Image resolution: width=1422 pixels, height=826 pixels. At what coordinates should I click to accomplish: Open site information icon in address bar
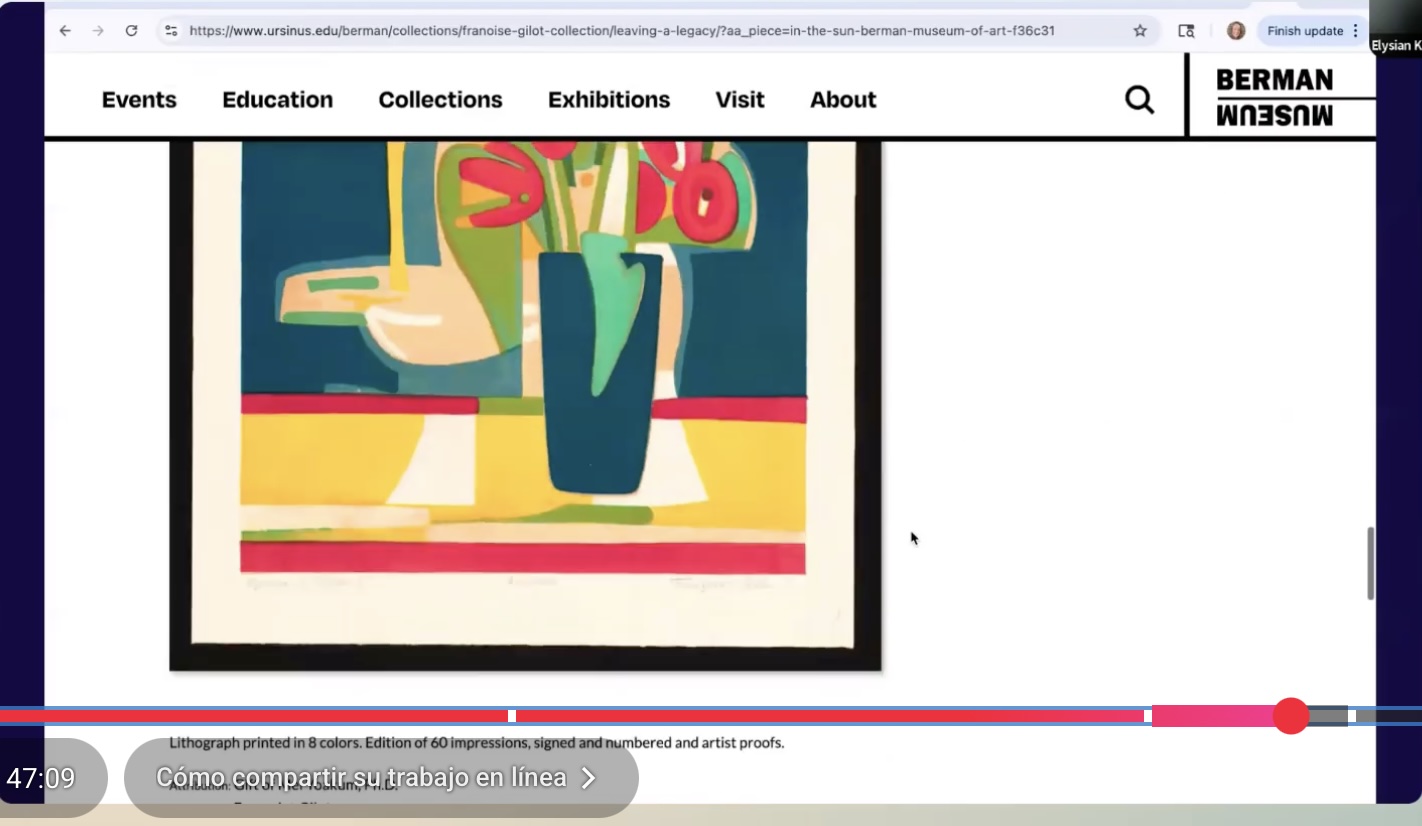pyautogui.click(x=171, y=31)
